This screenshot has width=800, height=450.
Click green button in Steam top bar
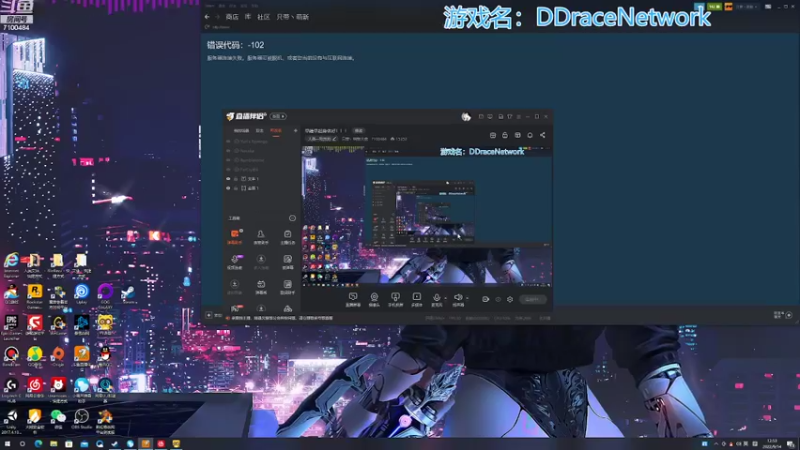tap(714, 7)
